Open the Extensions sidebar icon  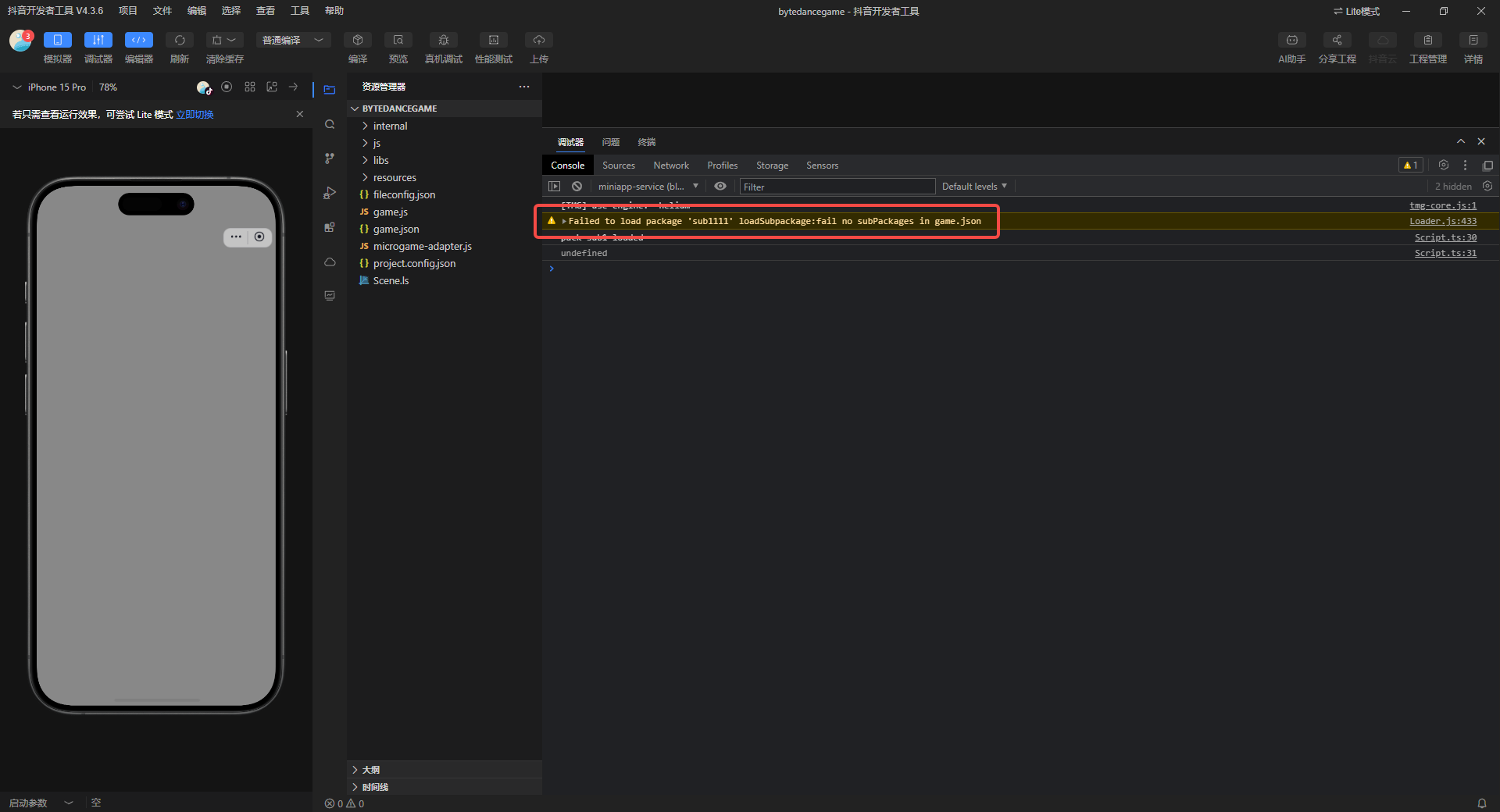[330, 227]
